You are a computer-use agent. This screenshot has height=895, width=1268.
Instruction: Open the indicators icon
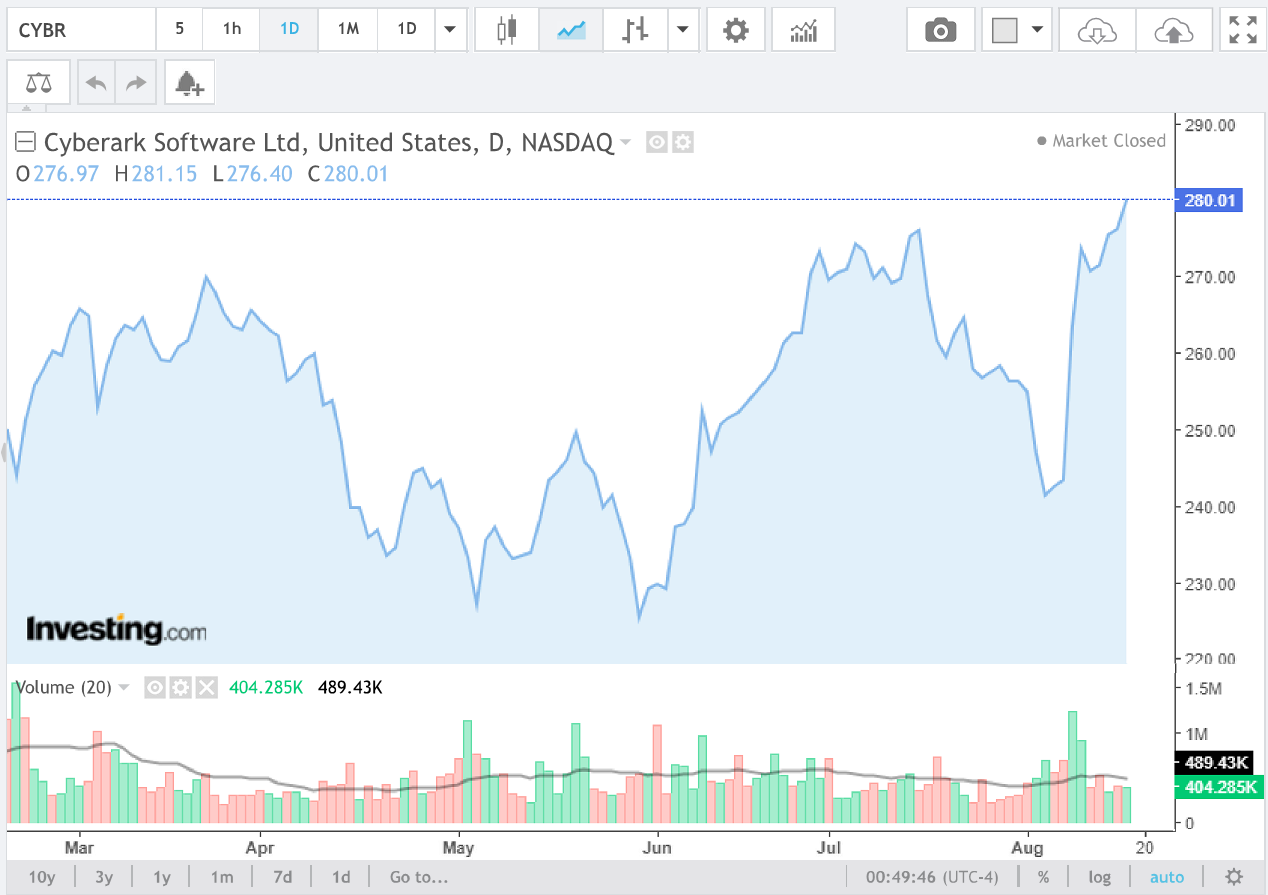click(804, 29)
